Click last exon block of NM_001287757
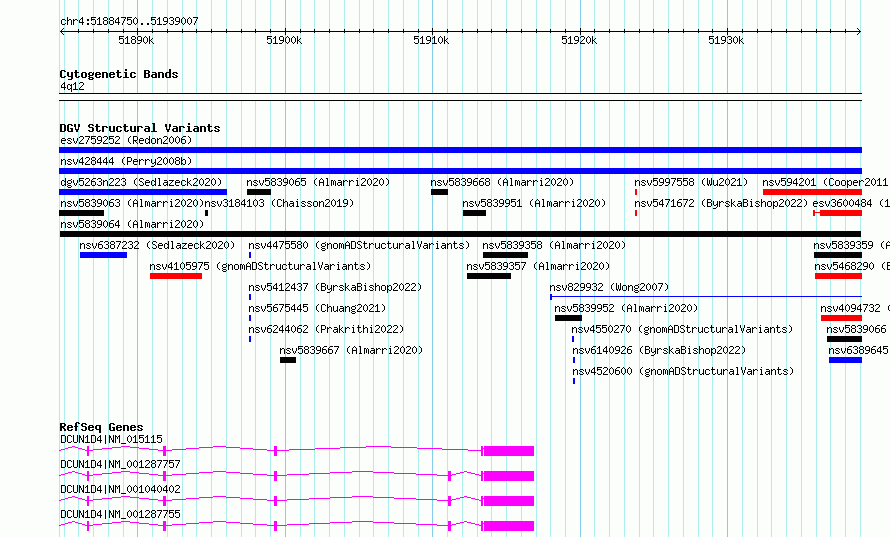This screenshot has width=890, height=537. 509,476
